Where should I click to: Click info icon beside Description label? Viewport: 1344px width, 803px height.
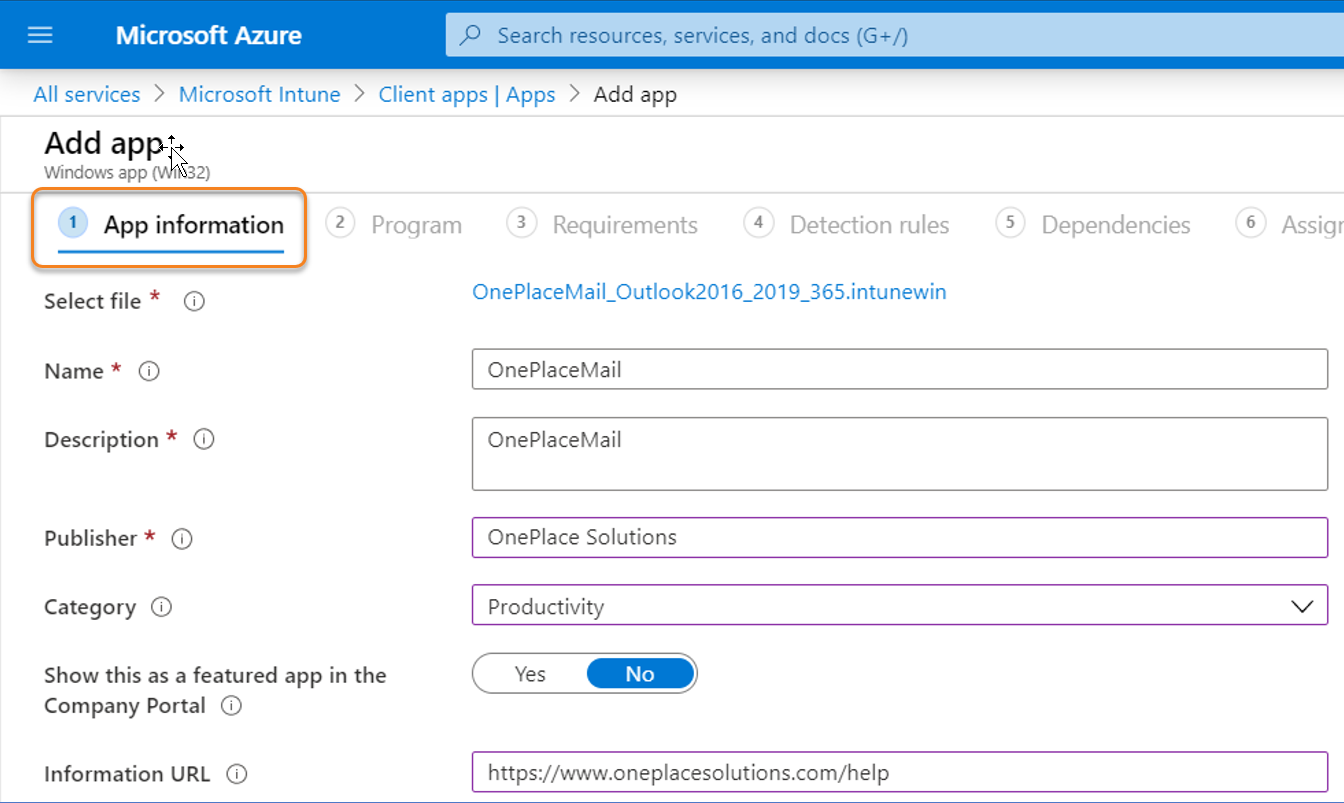[x=204, y=439]
